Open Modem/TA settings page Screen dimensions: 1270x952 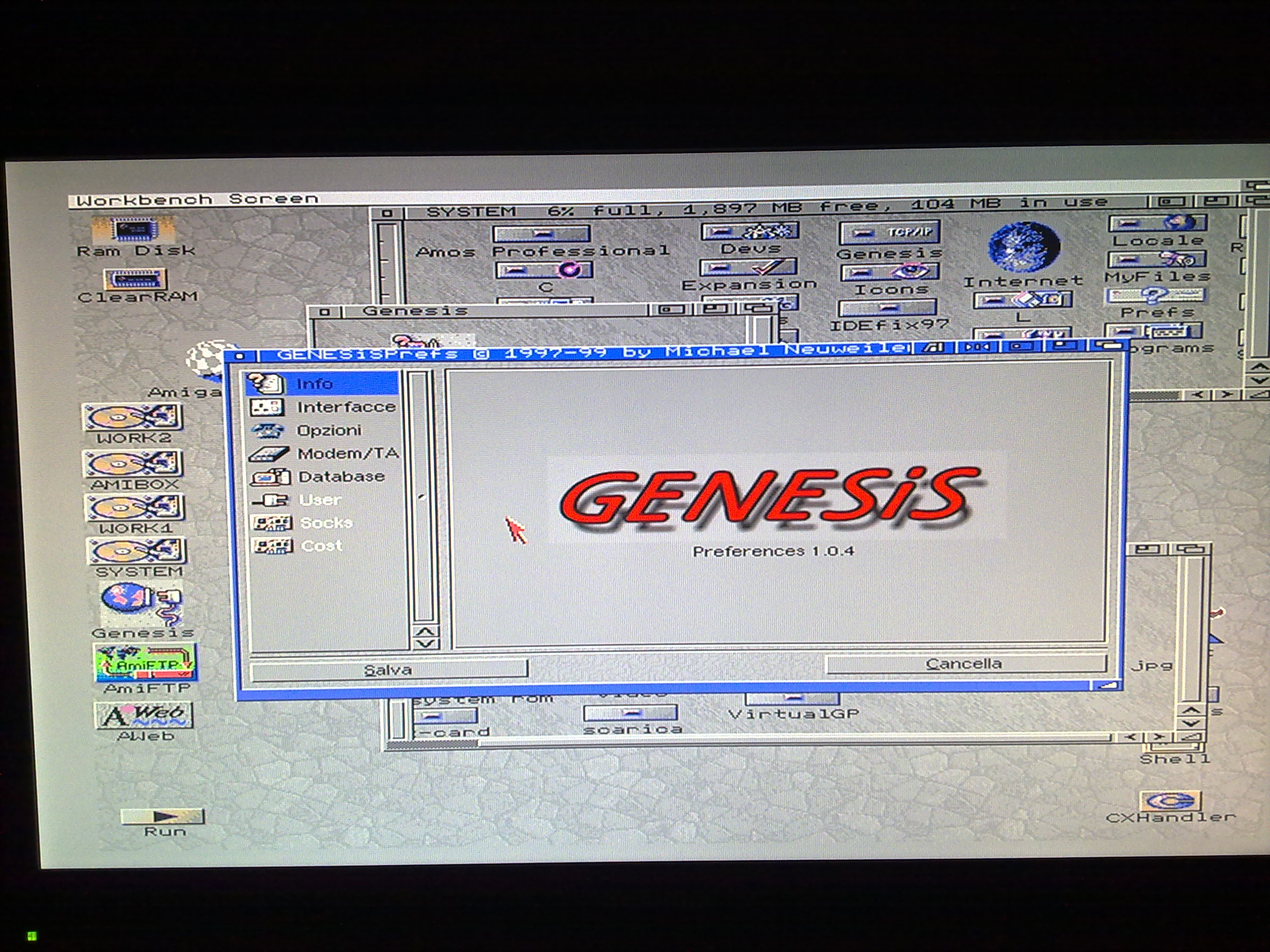pyautogui.click(x=347, y=453)
